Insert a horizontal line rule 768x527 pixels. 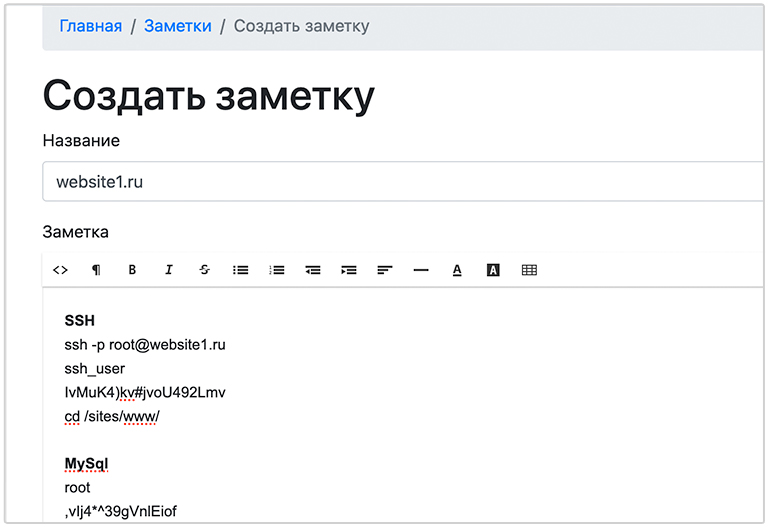tap(421, 270)
